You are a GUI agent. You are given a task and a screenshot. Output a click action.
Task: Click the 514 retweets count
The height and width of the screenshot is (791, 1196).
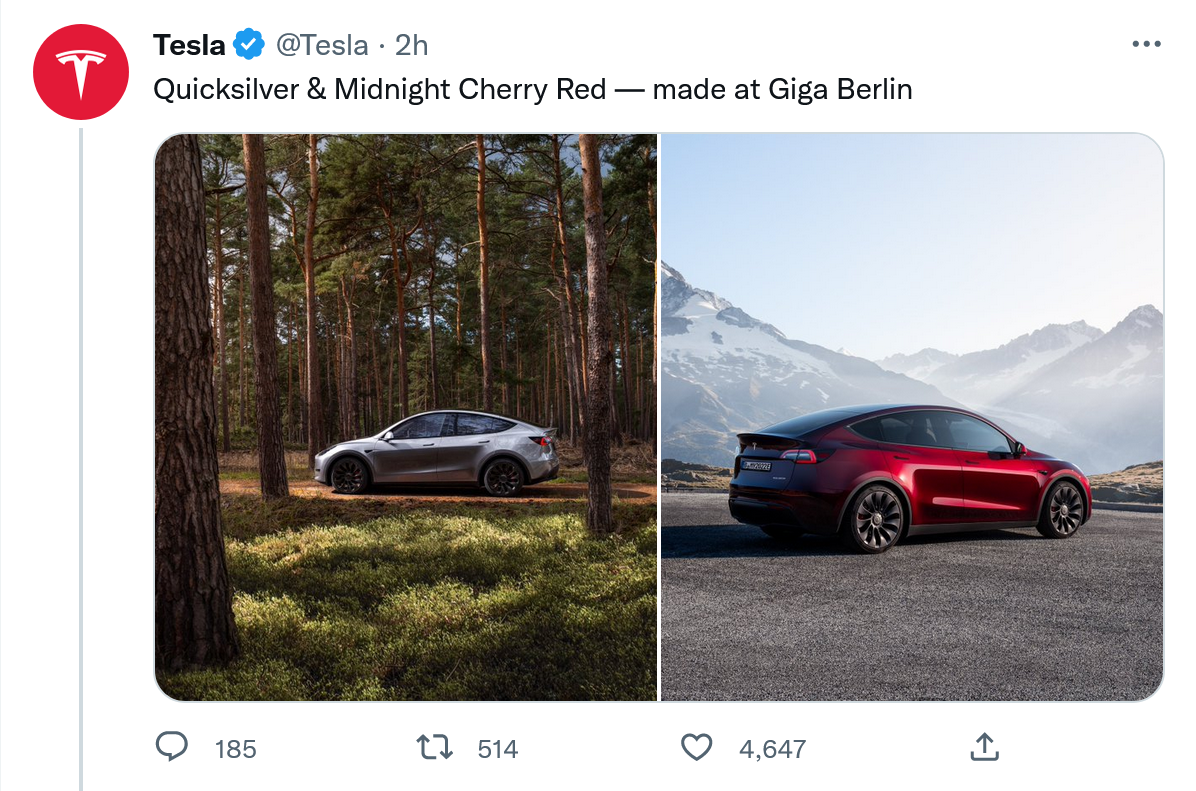497,748
